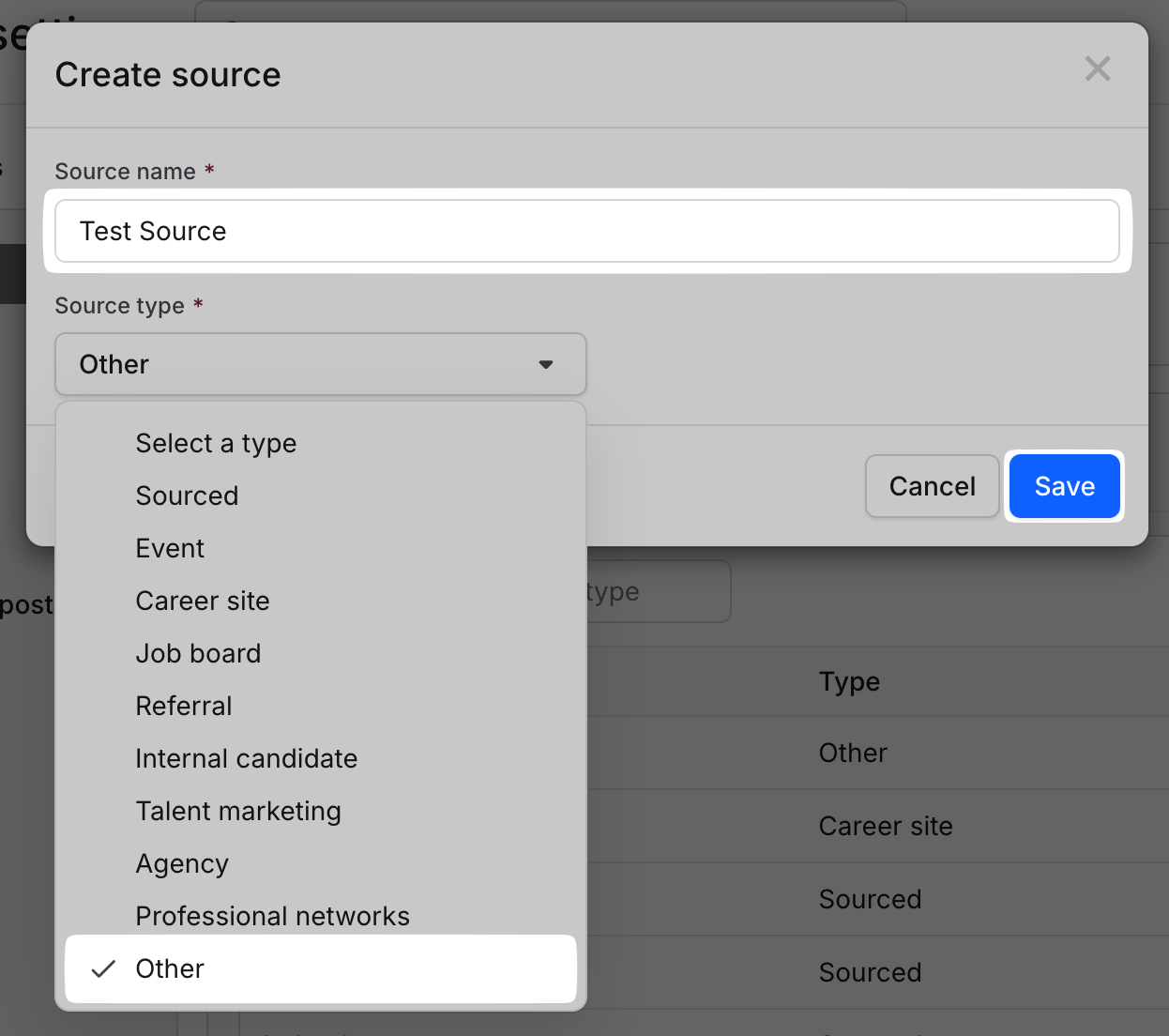Choose 'Select a type' placeholder option
This screenshot has width=1169, height=1036.
(216, 443)
